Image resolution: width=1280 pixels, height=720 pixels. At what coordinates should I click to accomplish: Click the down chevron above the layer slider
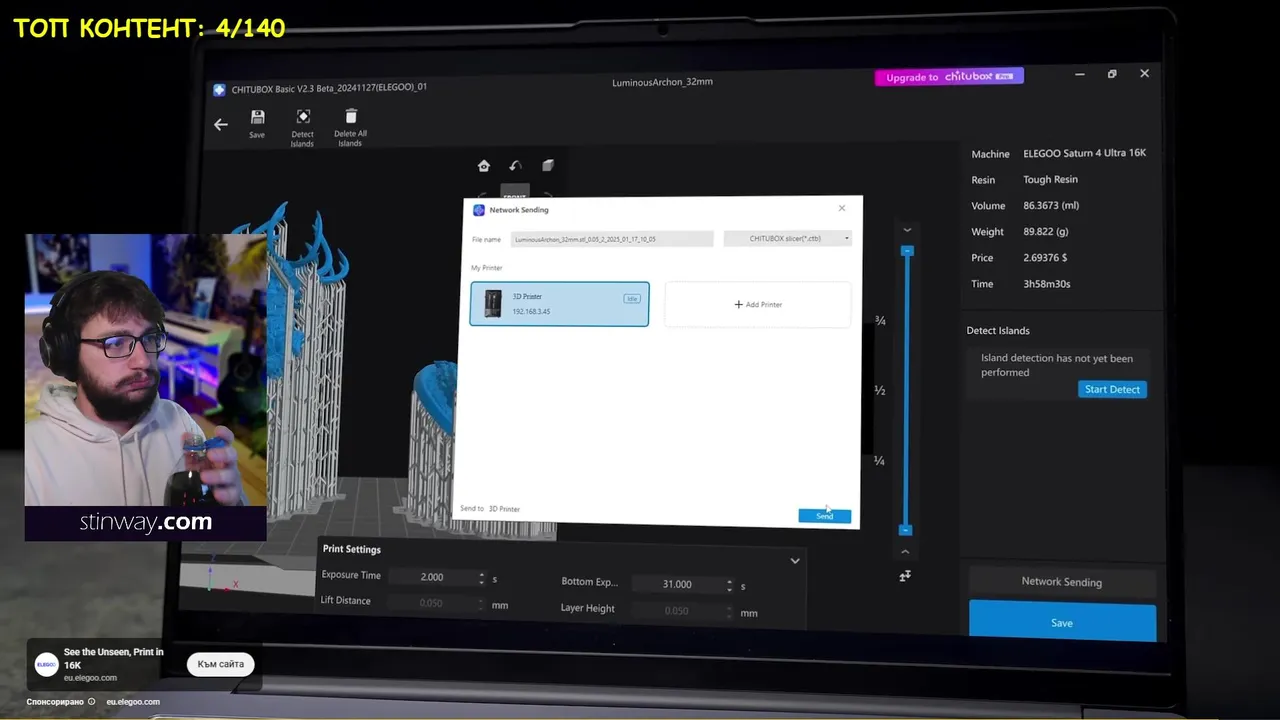[907, 230]
